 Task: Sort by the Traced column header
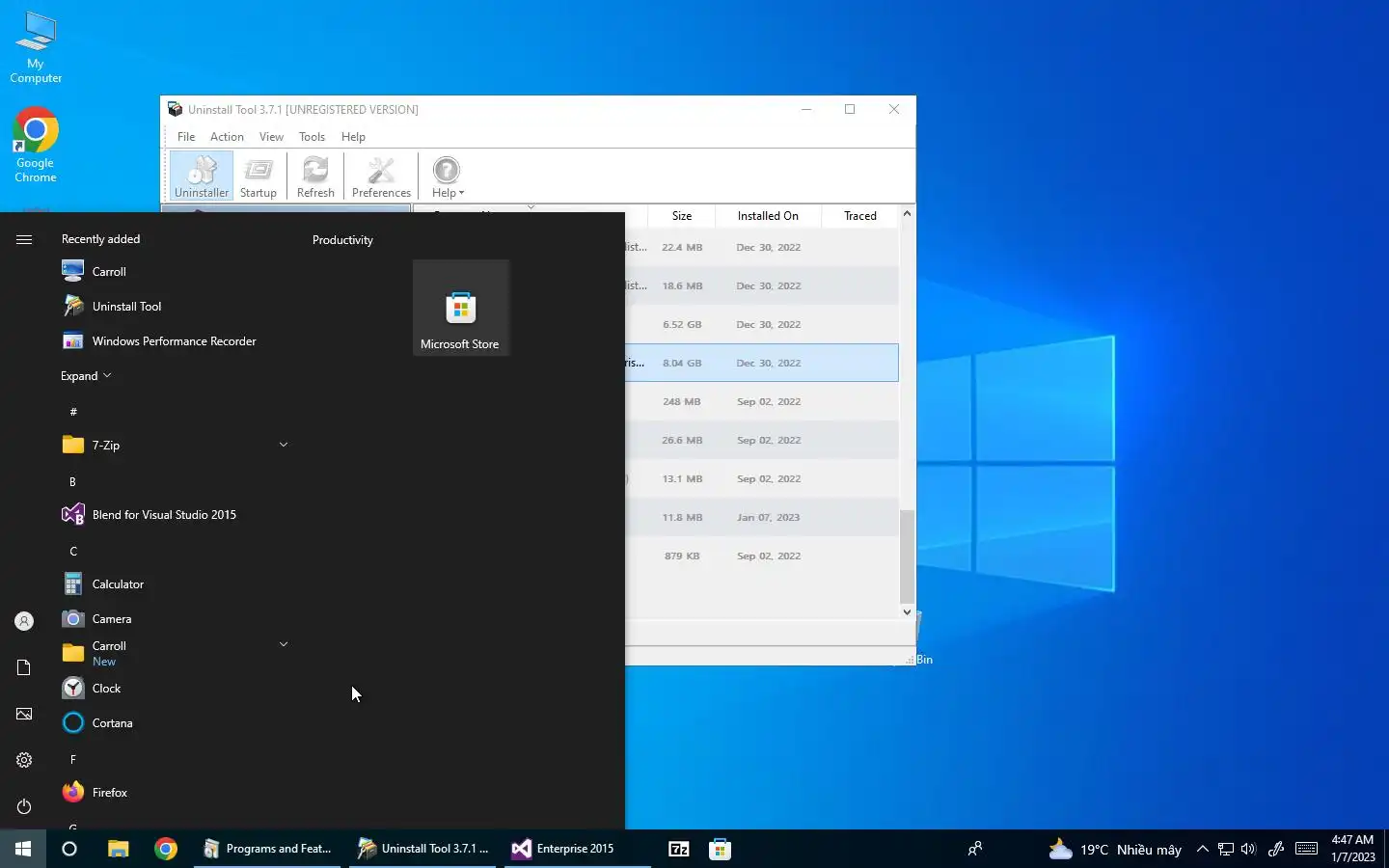[860, 216]
